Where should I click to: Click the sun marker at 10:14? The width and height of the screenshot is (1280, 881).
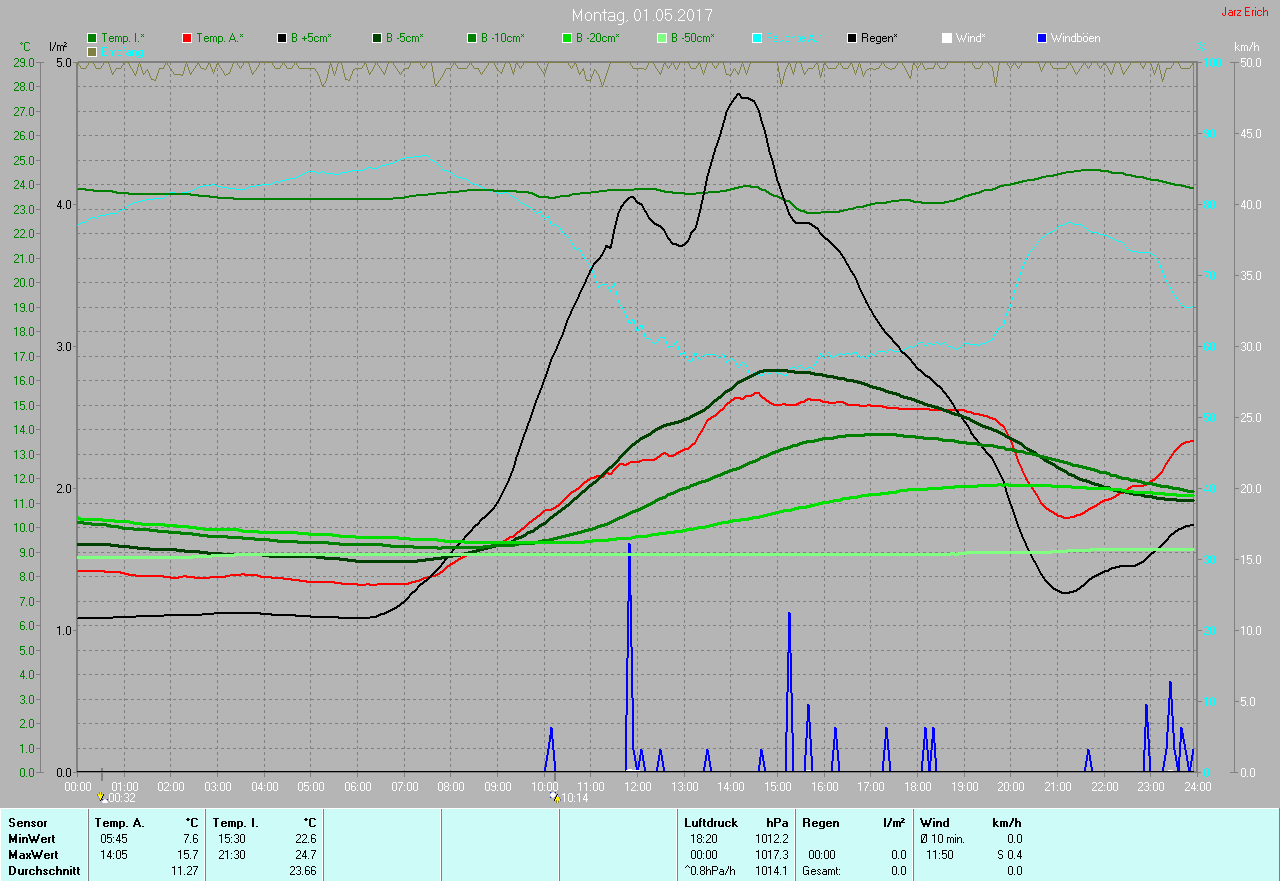[x=555, y=797]
